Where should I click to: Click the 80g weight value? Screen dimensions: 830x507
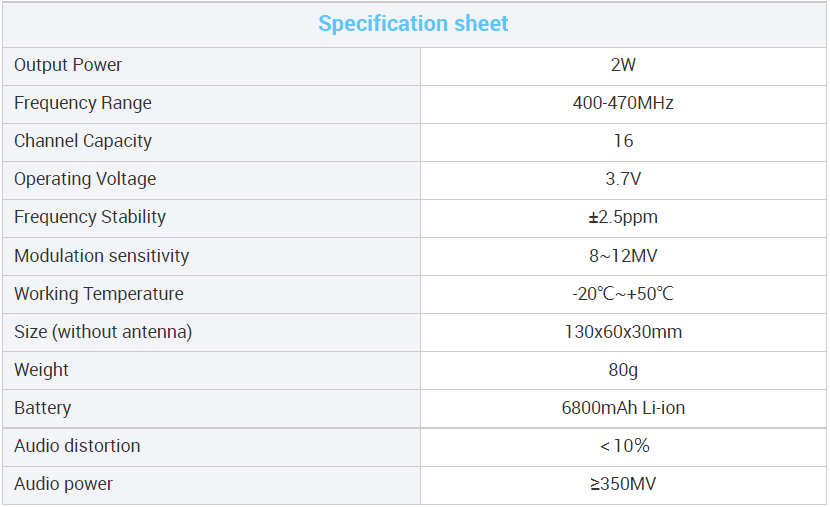pos(623,370)
